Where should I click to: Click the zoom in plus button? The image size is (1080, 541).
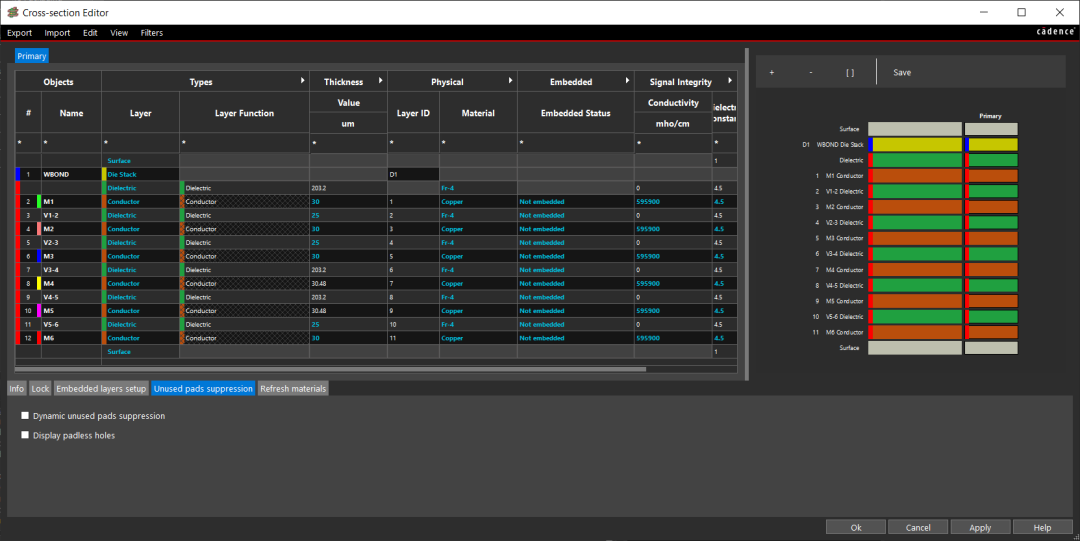[771, 73]
